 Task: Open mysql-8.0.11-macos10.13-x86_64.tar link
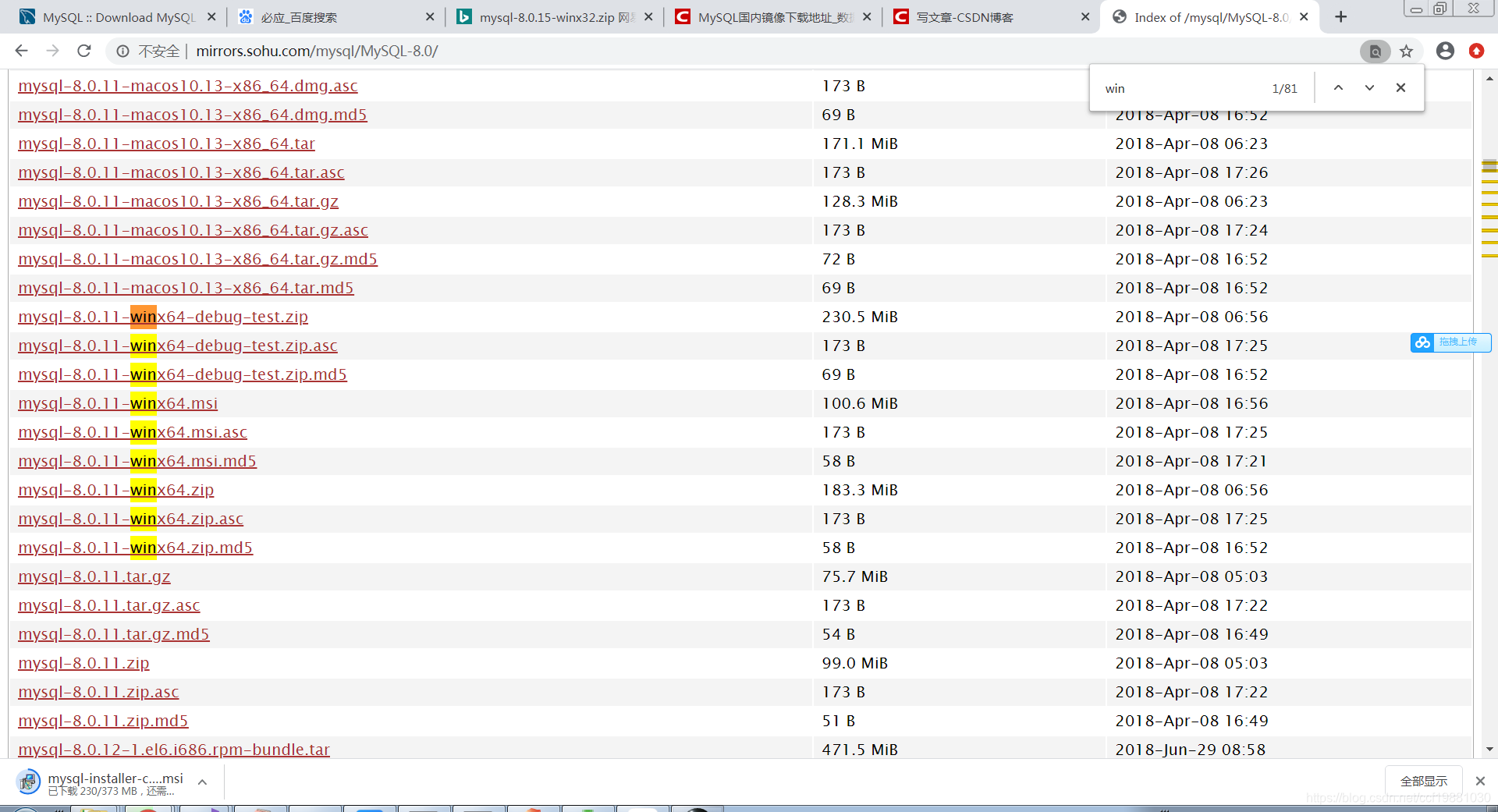point(167,144)
